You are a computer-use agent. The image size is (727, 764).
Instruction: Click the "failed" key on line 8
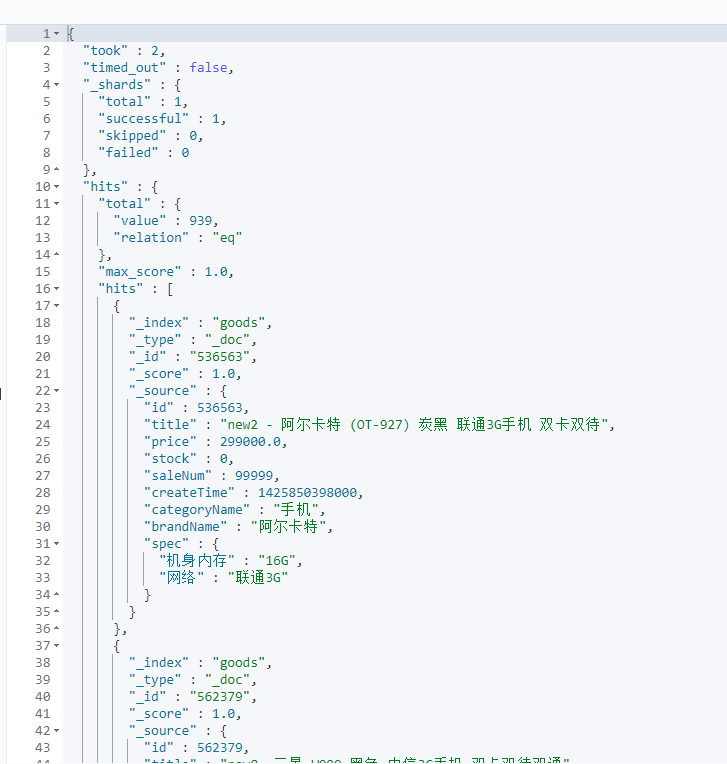point(128,153)
